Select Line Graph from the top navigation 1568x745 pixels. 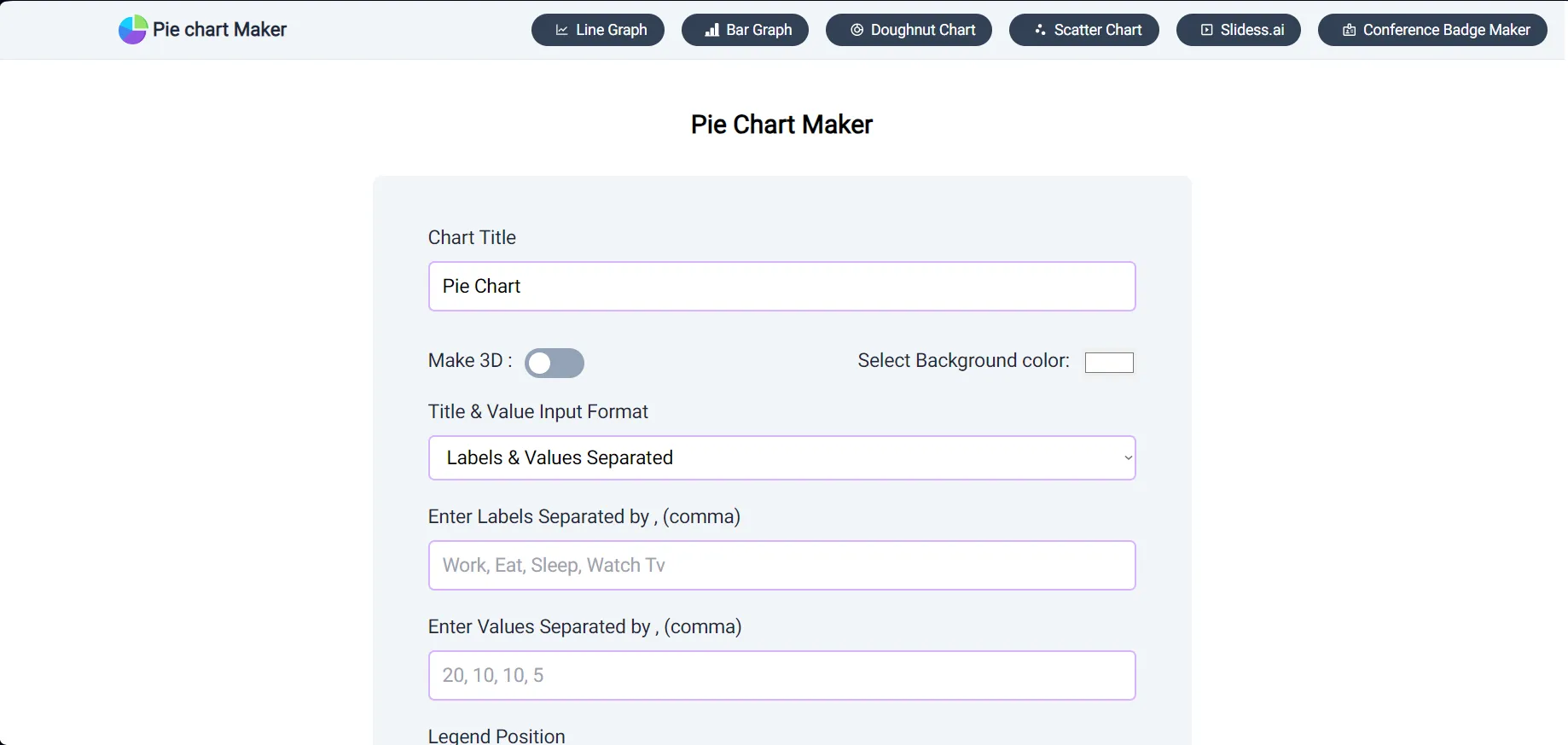[597, 29]
